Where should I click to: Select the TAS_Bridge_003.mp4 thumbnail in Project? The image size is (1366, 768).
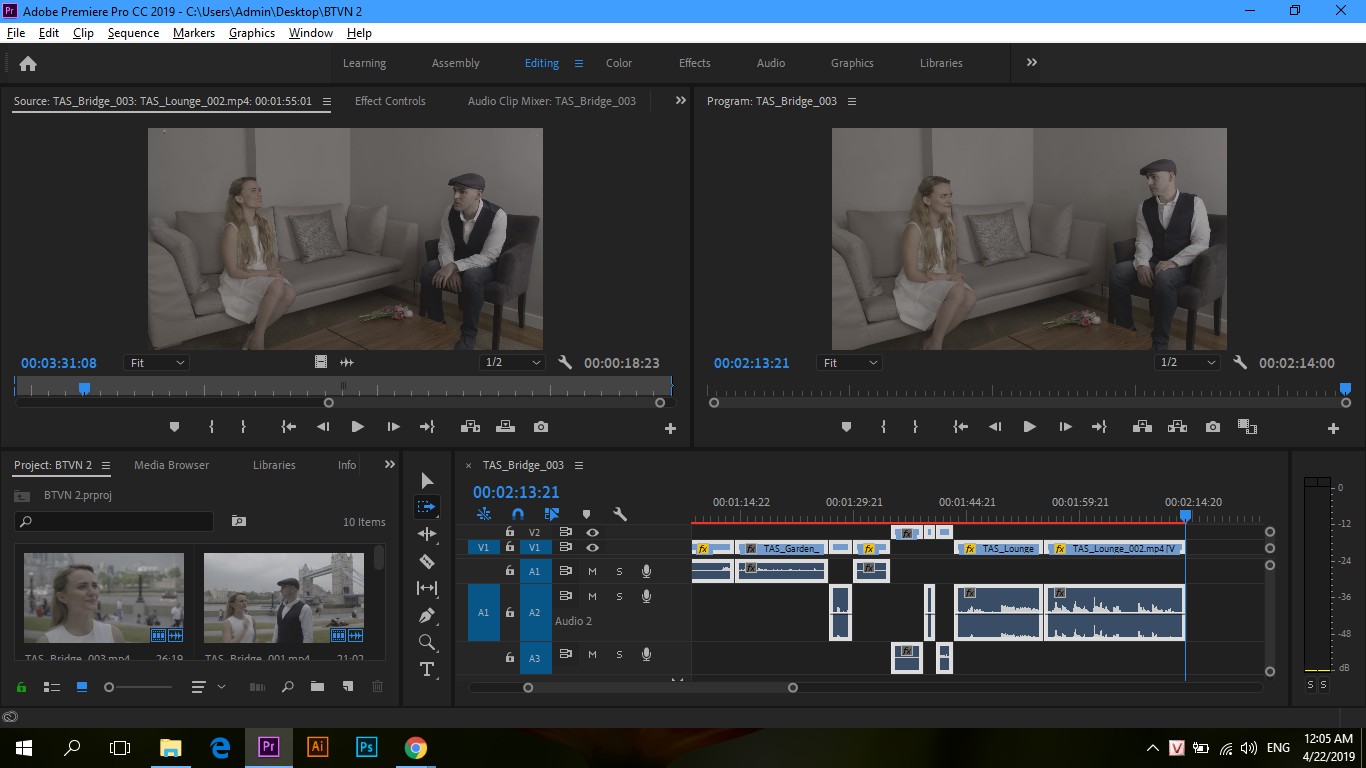click(104, 598)
